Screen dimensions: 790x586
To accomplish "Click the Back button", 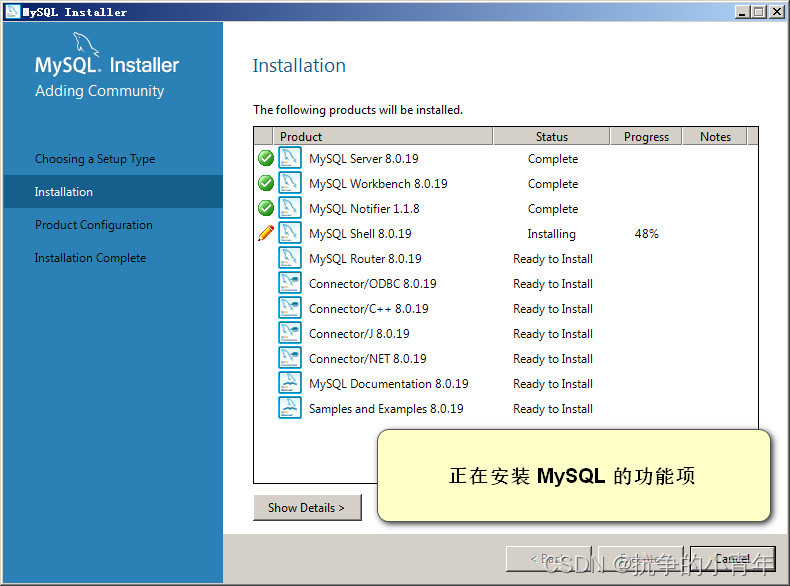I will 549,559.
